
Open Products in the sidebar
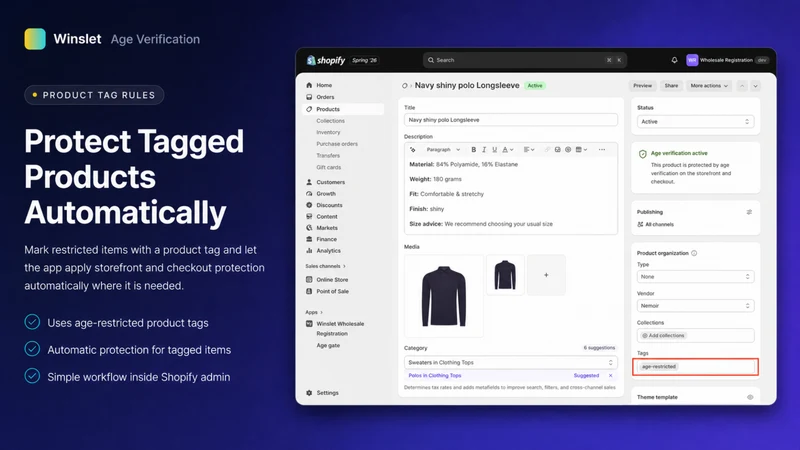point(343,109)
